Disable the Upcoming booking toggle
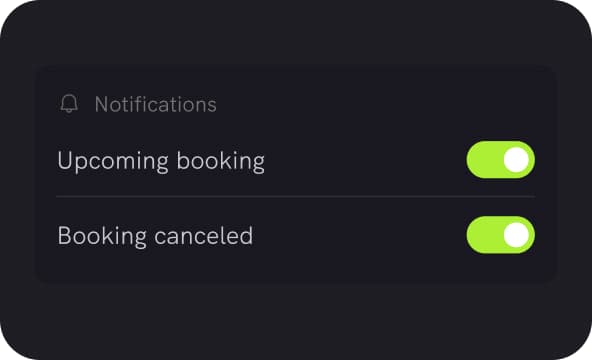Screen dimensions: 592x360 click(x=501, y=160)
